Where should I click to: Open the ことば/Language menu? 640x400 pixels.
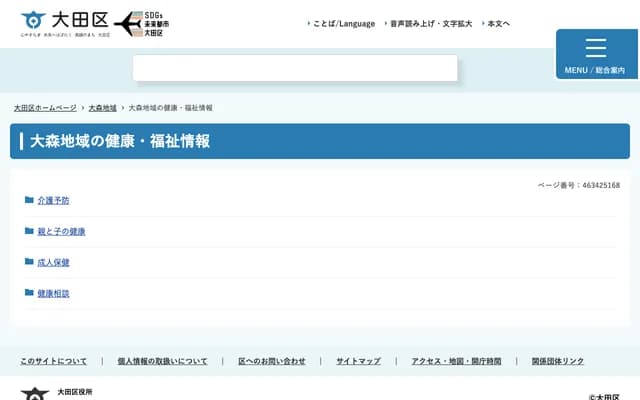tap(342, 23)
